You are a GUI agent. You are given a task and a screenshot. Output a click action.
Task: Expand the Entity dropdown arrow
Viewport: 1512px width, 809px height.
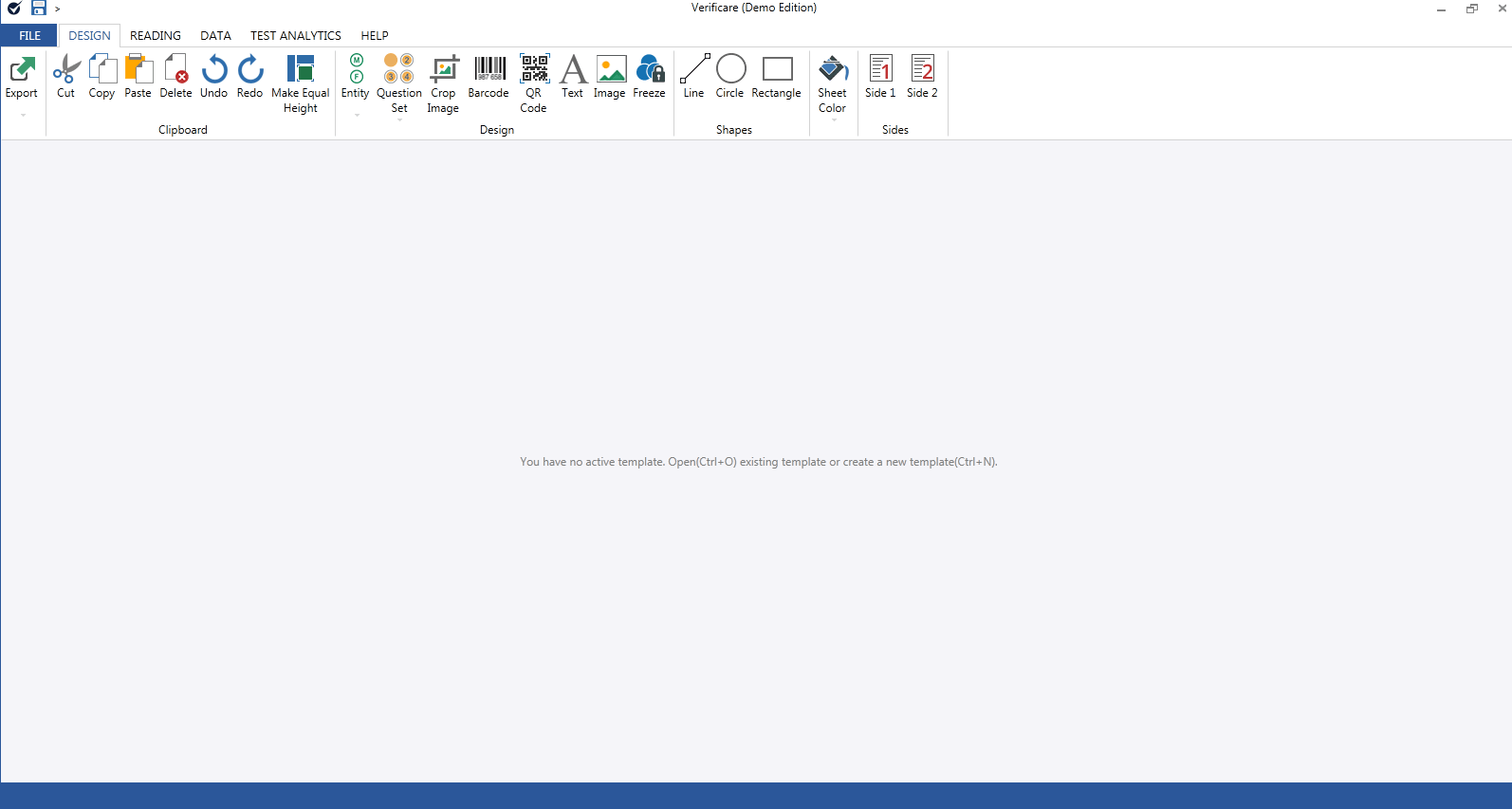(357, 116)
